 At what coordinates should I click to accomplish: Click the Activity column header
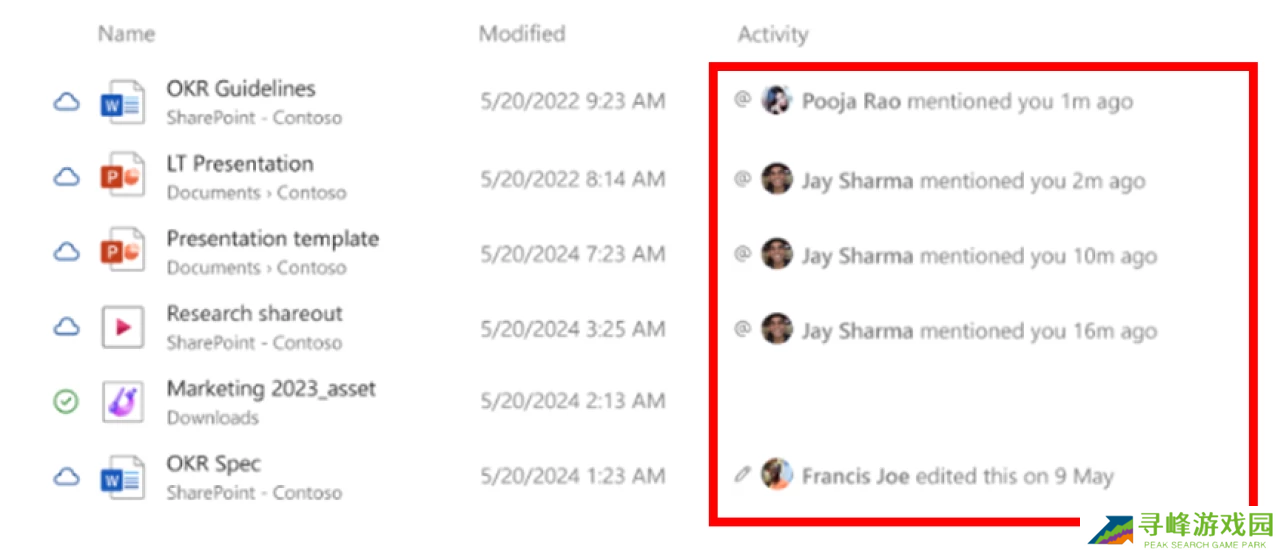pyautogui.click(x=772, y=34)
